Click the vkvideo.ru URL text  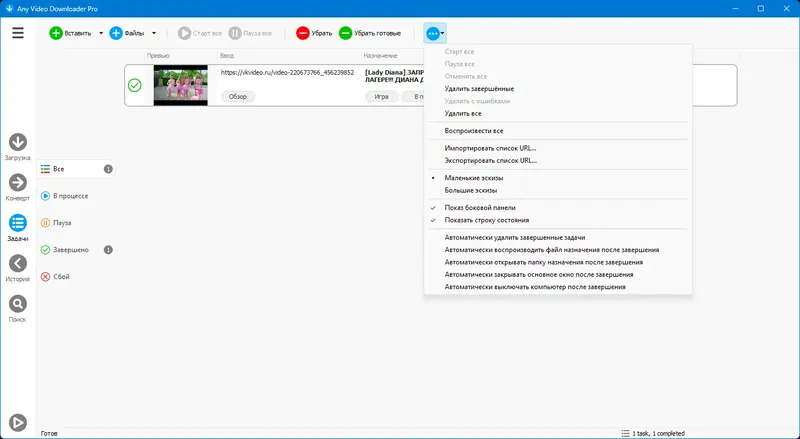pyautogui.click(x=287, y=72)
